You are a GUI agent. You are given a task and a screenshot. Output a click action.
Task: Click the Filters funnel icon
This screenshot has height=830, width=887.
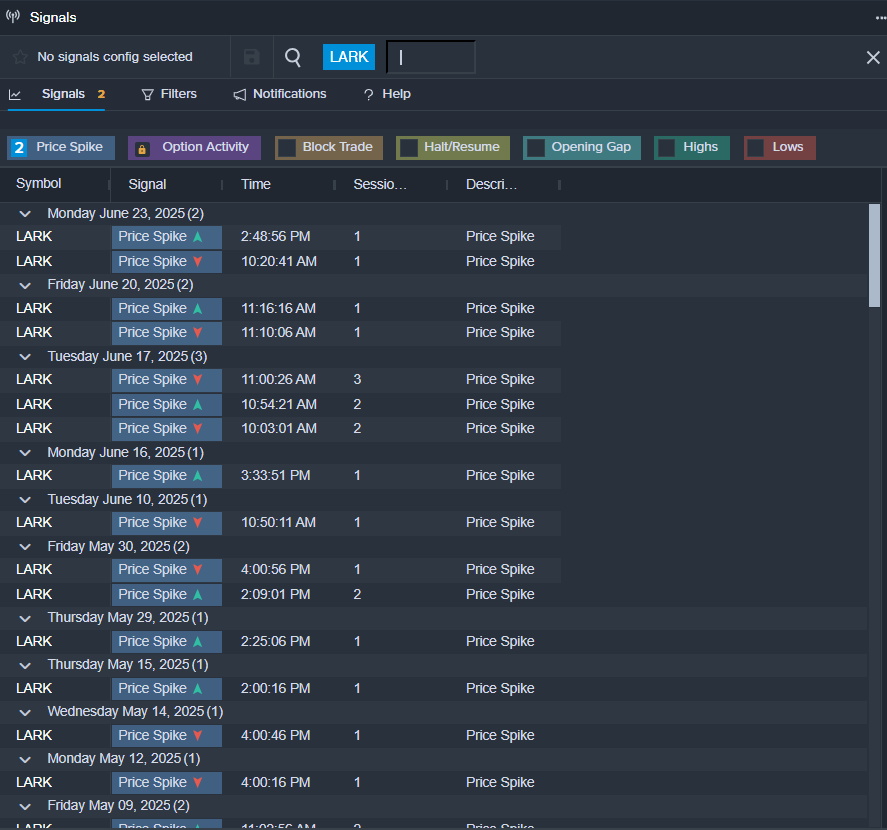pyautogui.click(x=147, y=94)
